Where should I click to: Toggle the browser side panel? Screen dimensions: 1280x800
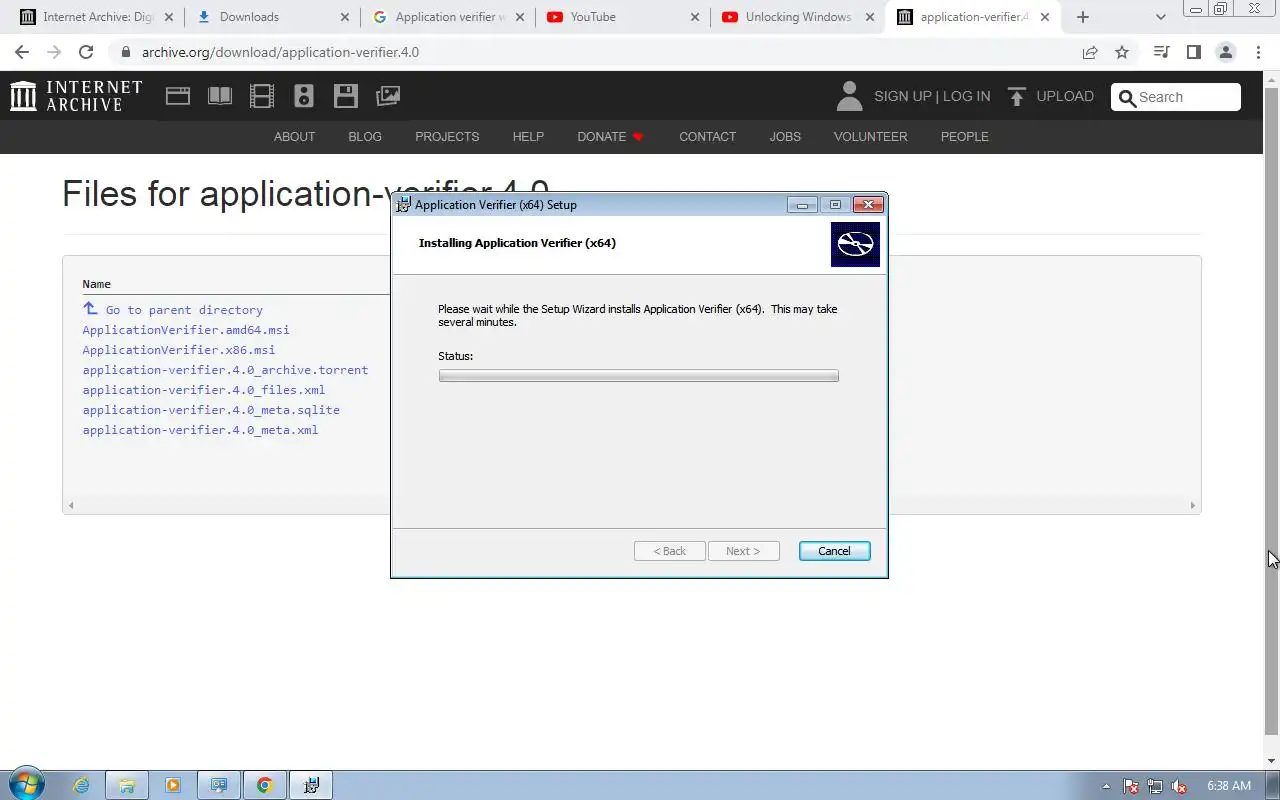1193,52
